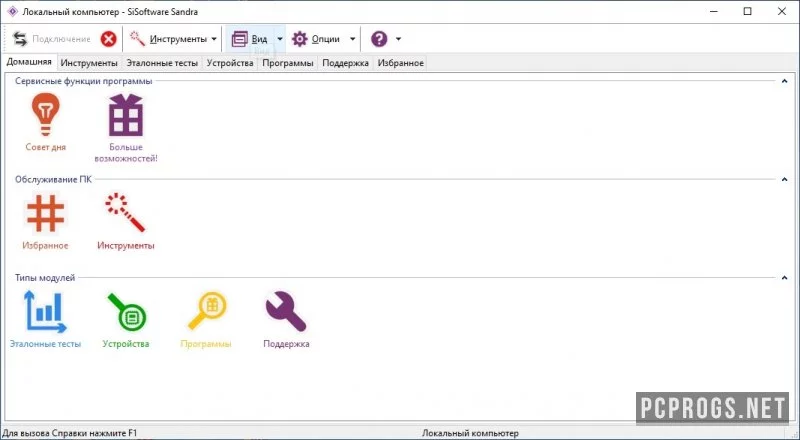Switch to the Избранное tab
800x440 pixels.
point(401,63)
